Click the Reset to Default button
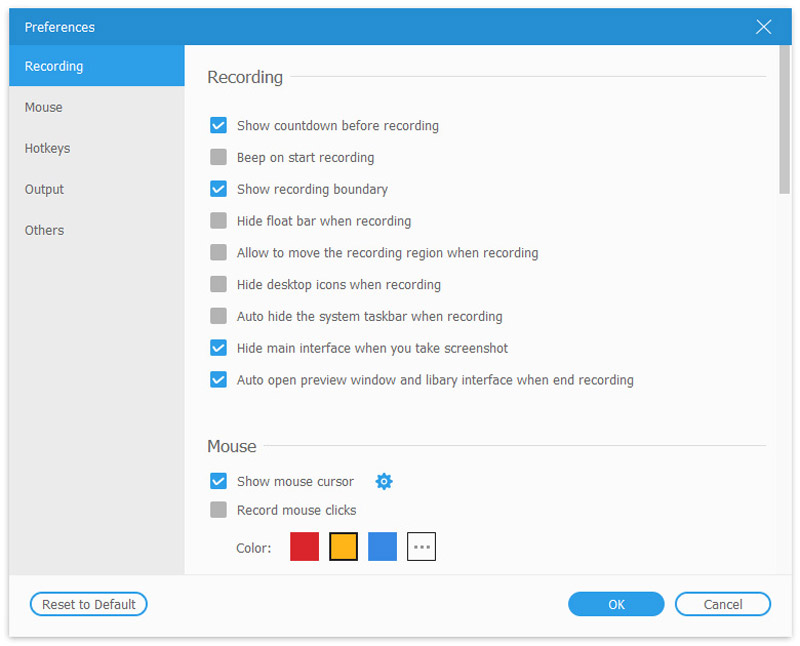800x646 pixels. tap(89, 604)
